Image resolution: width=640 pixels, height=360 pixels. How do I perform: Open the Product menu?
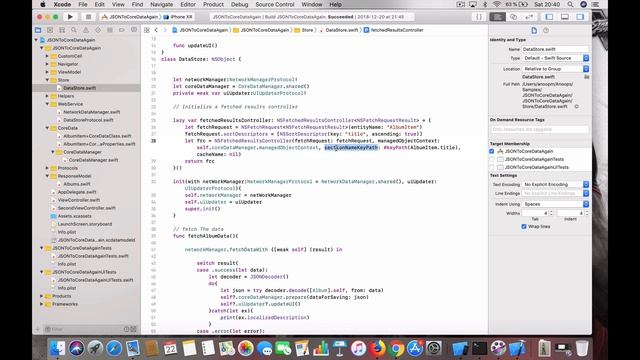213,4
